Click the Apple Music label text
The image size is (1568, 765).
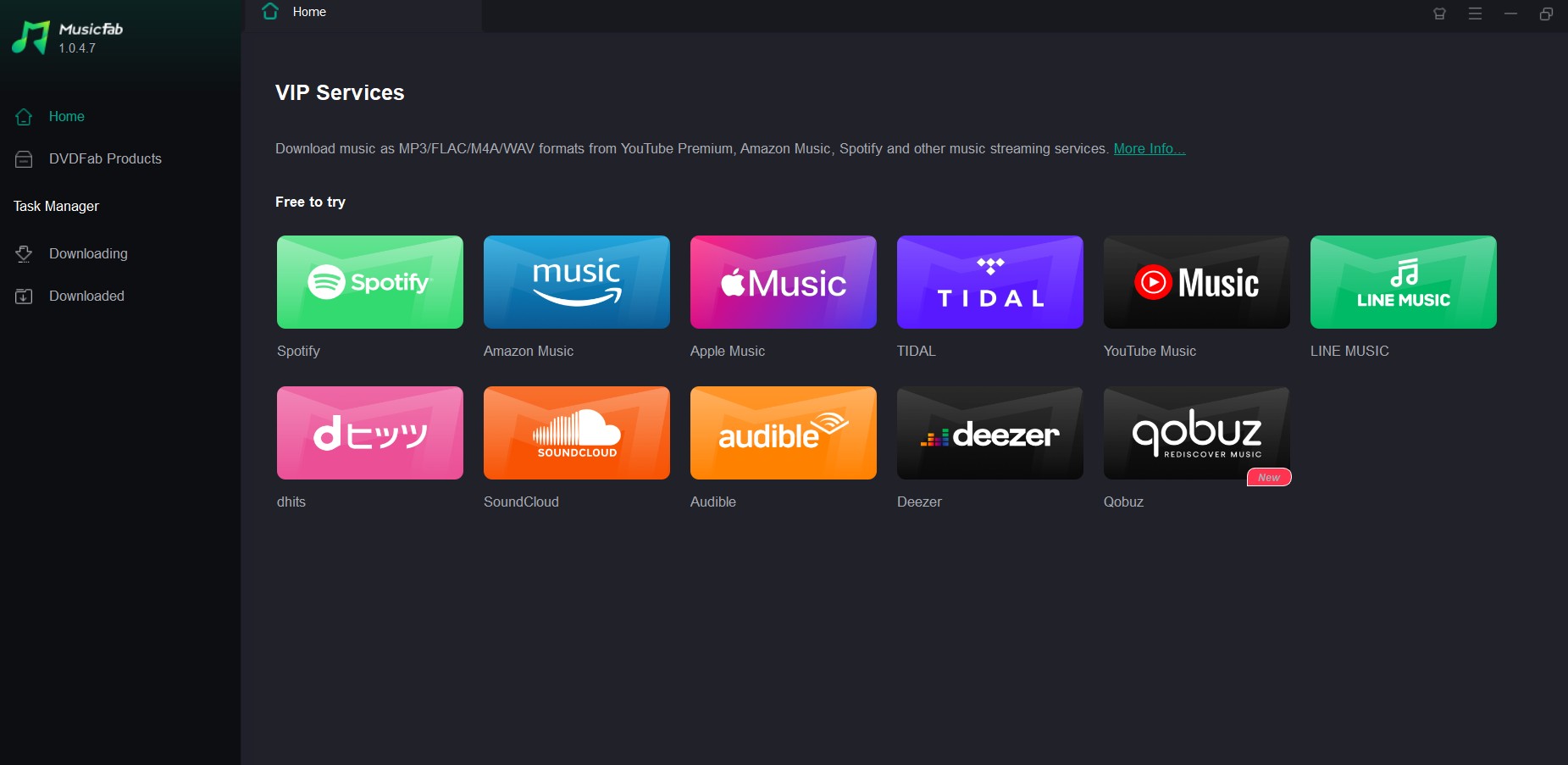coord(728,352)
